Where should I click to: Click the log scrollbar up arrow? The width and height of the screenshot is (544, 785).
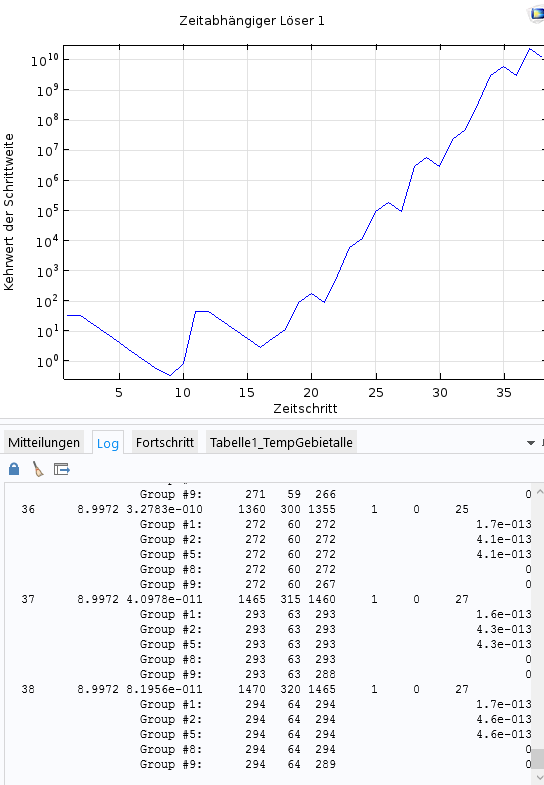(x=538, y=492)
